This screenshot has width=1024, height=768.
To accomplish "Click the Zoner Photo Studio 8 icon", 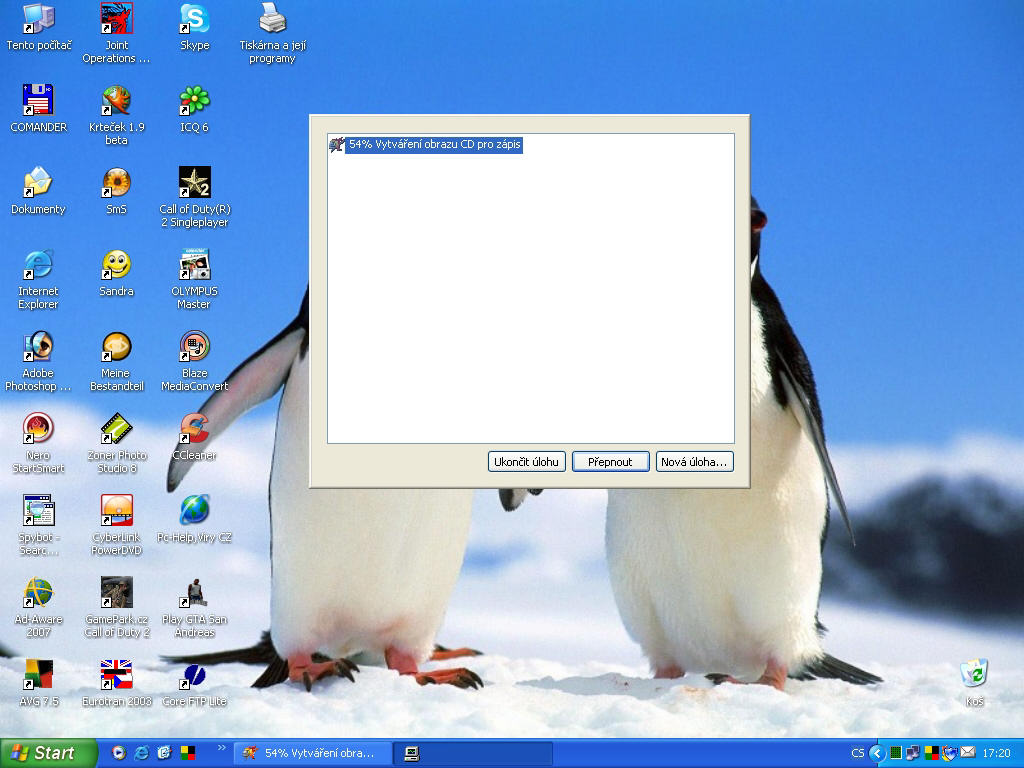I will coord(116,429).
